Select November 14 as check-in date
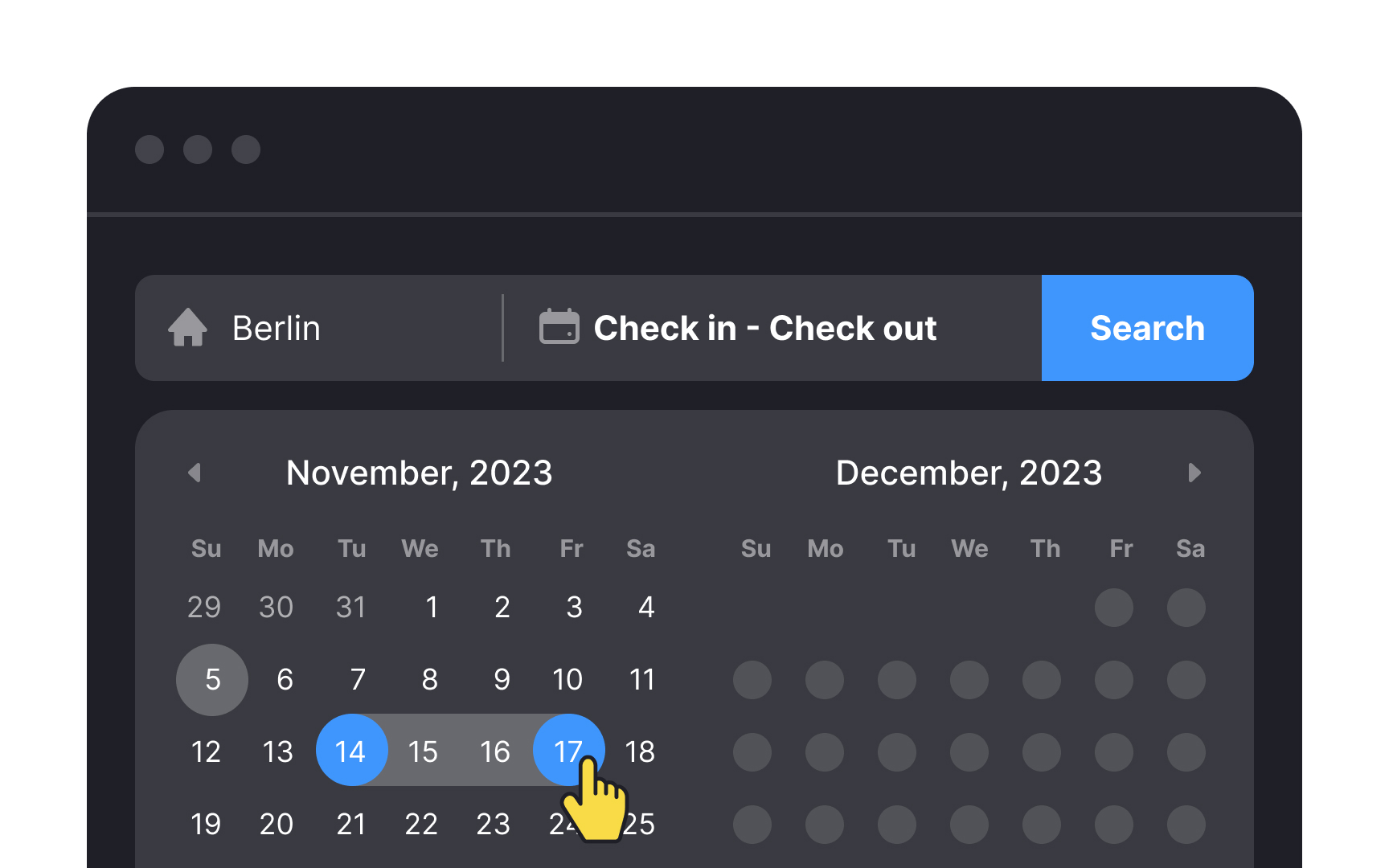 coord(351,750)
